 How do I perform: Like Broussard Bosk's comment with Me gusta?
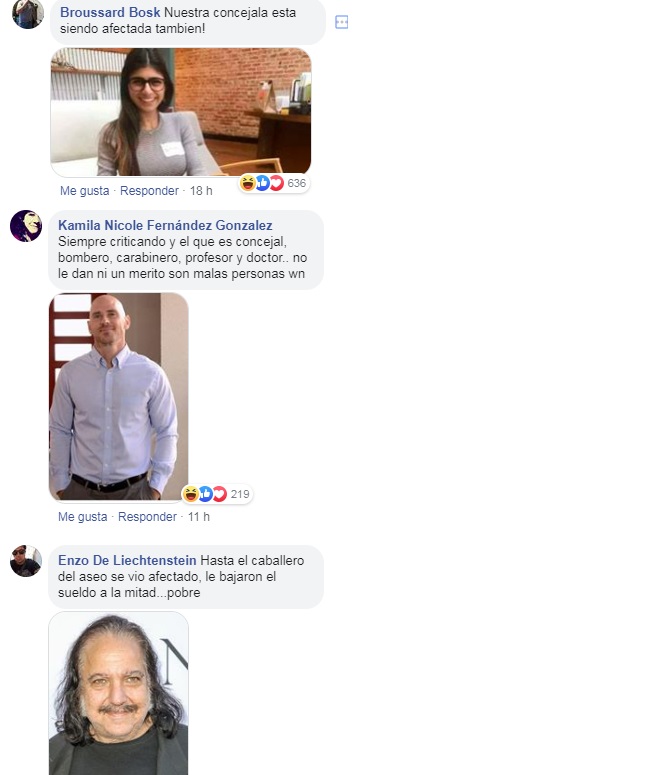(x=85, y=191)
